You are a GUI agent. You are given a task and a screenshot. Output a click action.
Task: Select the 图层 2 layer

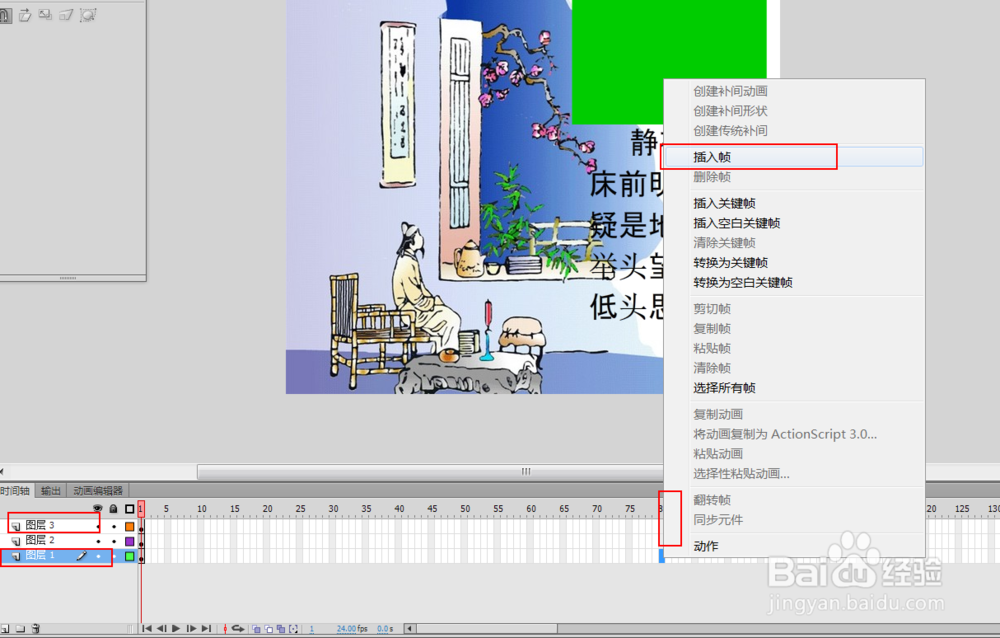tap(40, 540)
